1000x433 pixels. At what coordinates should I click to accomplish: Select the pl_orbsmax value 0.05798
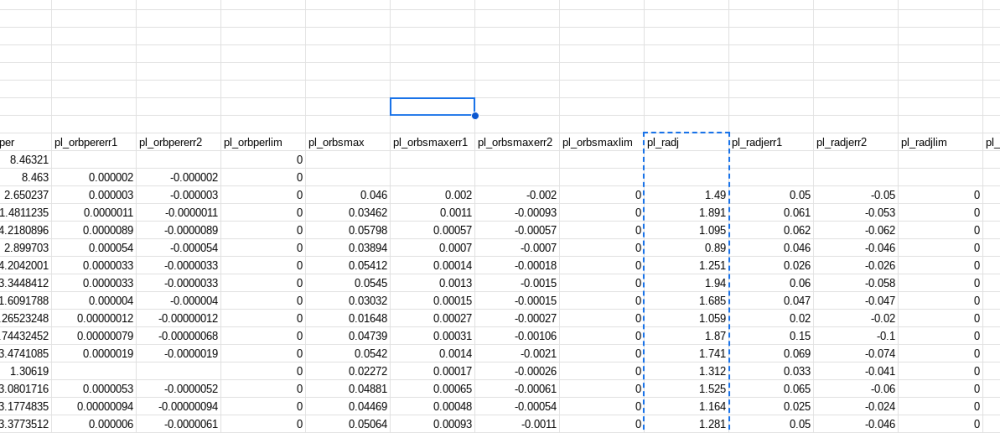tap(348, 230)
